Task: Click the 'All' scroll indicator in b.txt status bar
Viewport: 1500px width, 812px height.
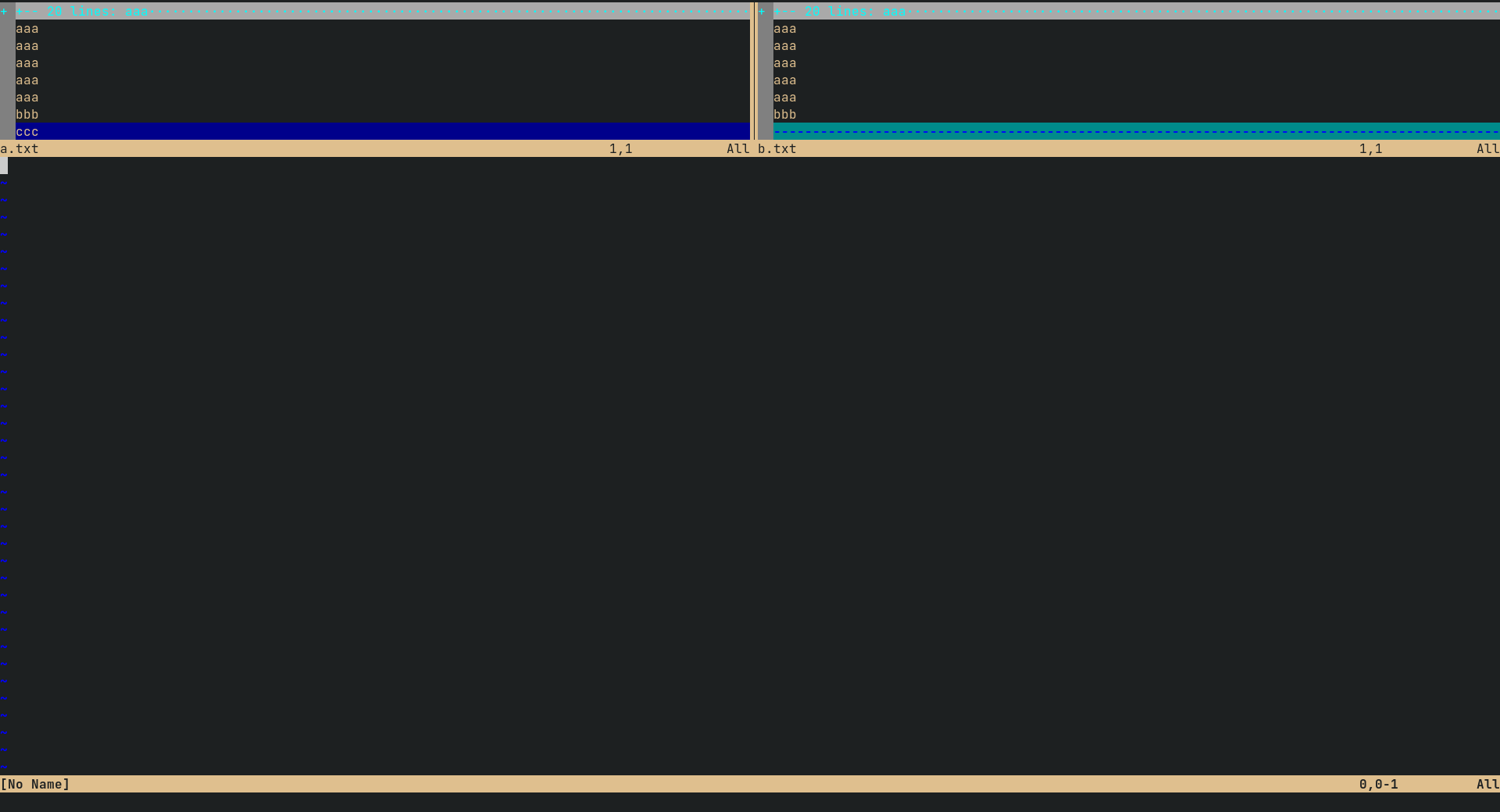Action: pos(1488,148)
